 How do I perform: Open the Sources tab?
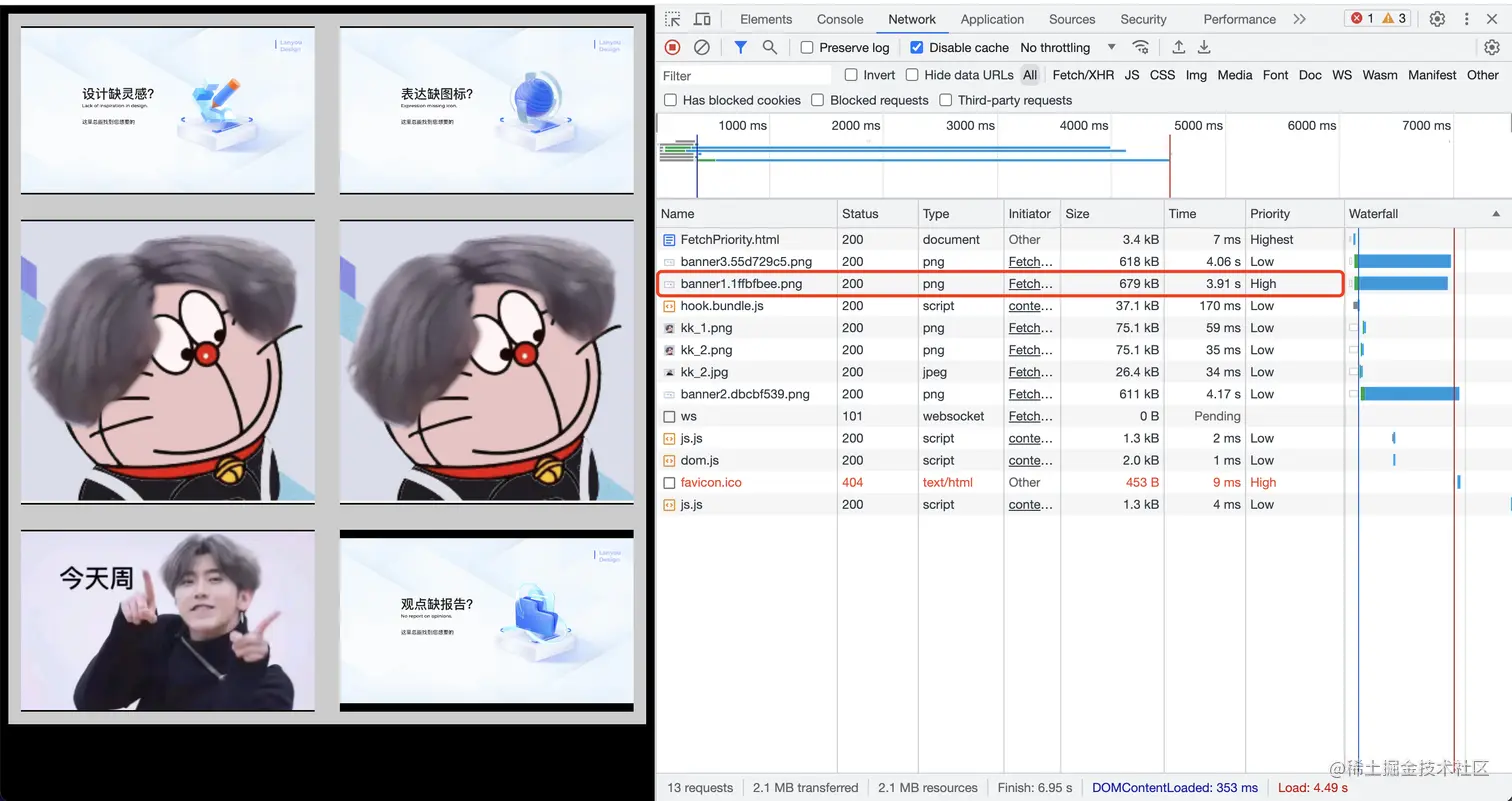point(1072,19)
